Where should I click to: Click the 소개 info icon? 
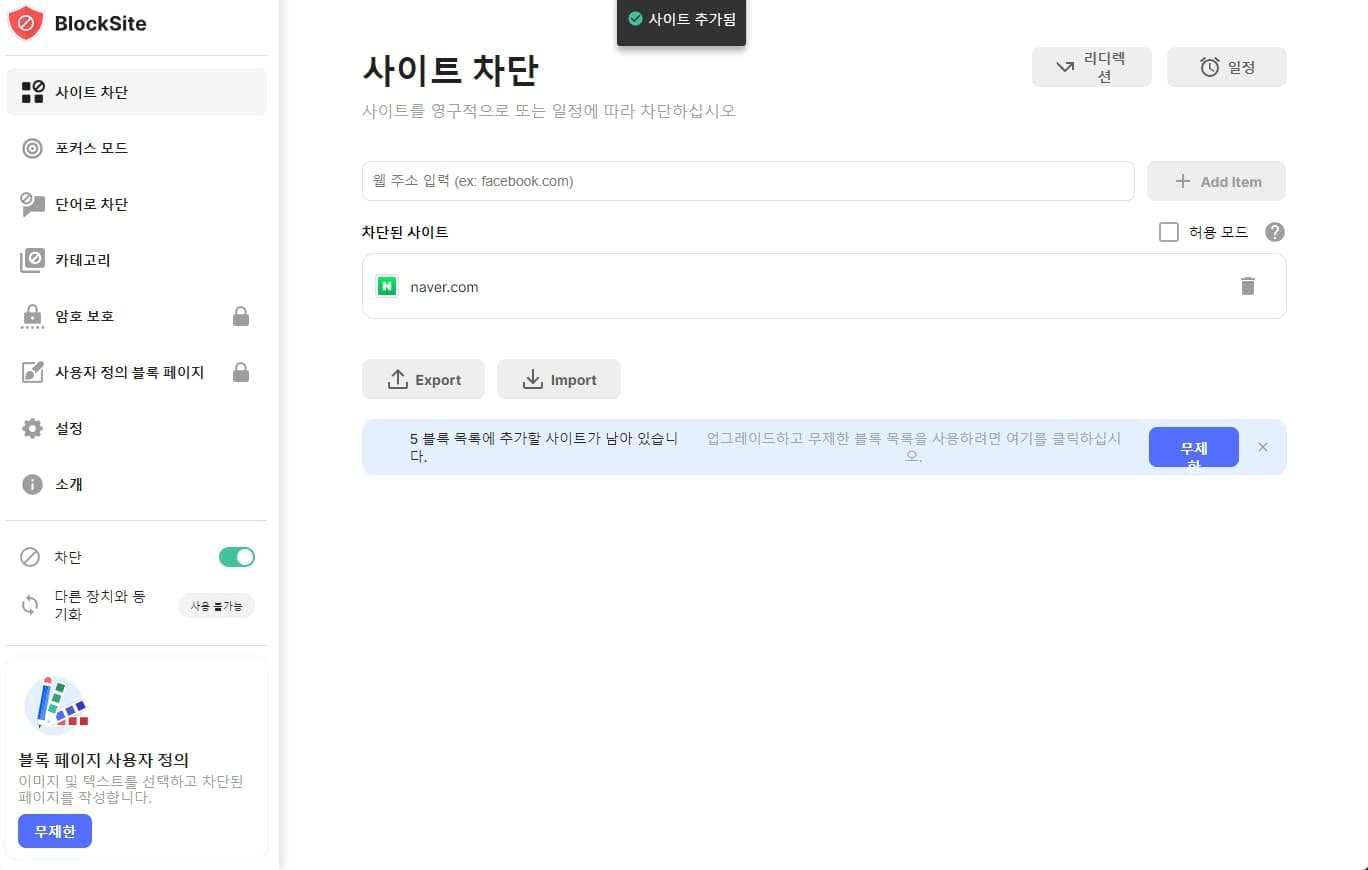click(x=33, y=484)
